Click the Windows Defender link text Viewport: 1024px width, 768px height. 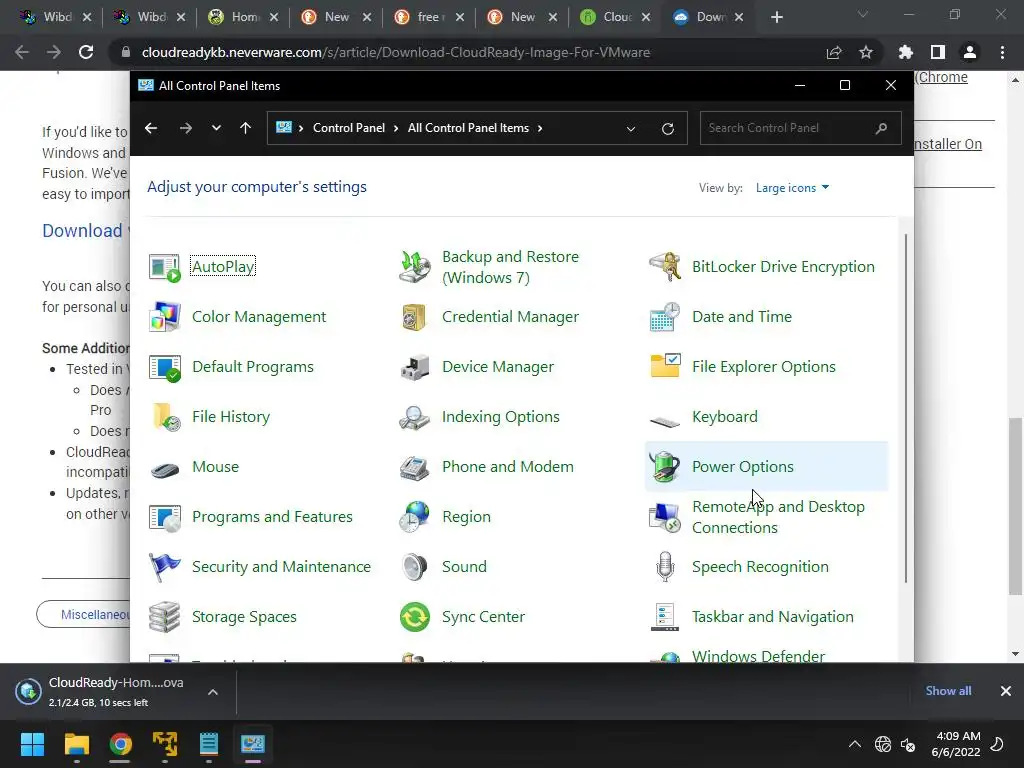click(758, 656)
